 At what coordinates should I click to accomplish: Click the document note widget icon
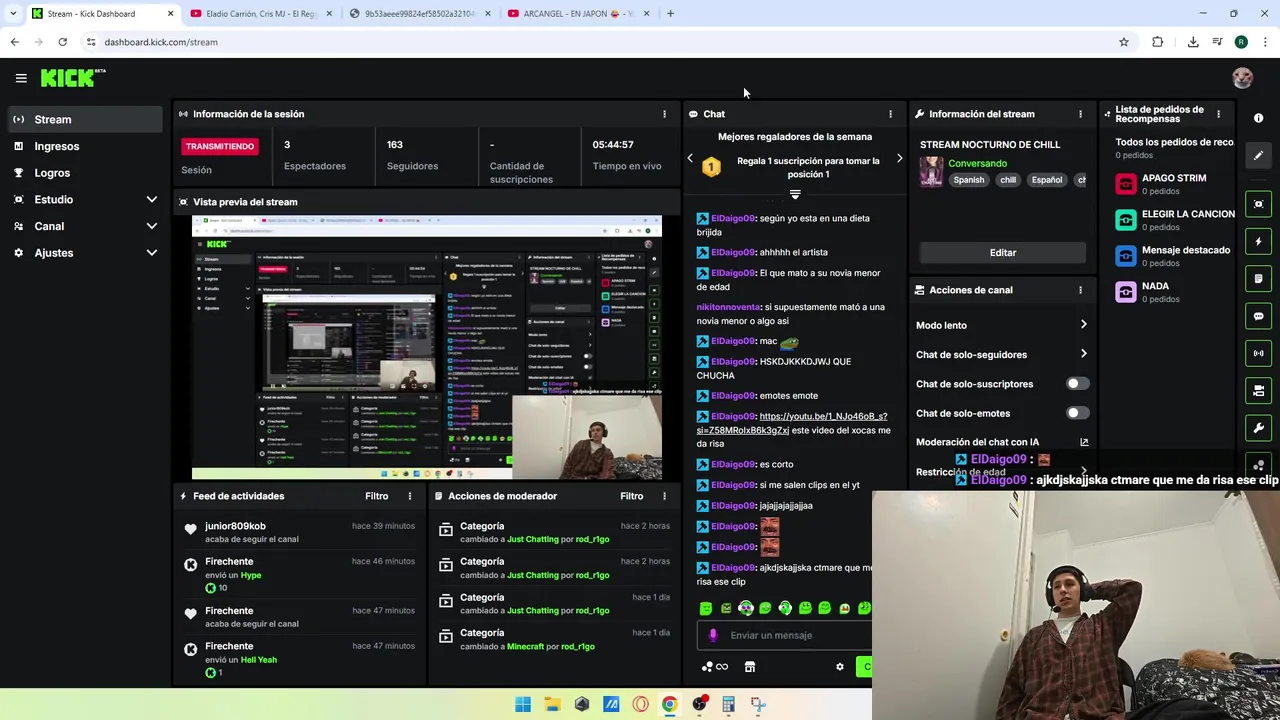click(1258, 278)
